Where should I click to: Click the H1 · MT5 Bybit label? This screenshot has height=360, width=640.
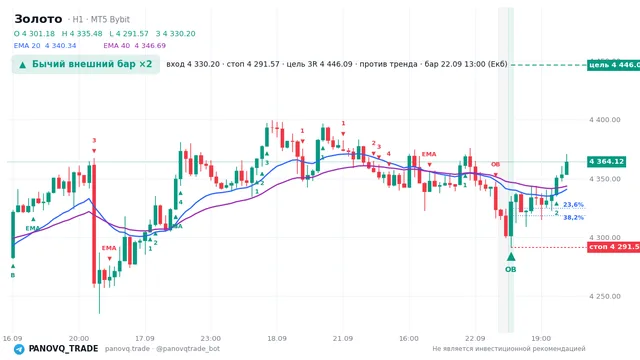tap(101, 20)
